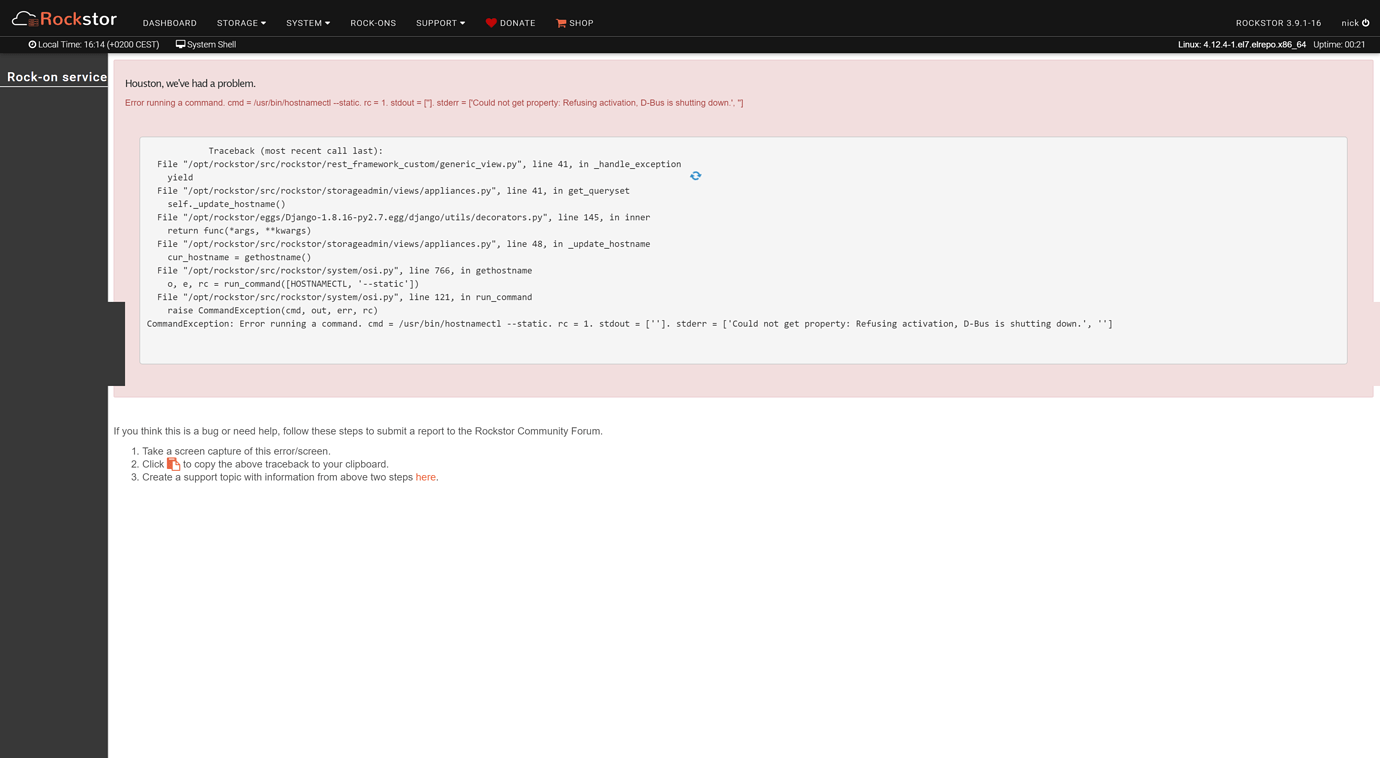Screen dimensions: 1380x758
Task: Open the Storage dropdown menu
Action: click(x=241, y=22)
